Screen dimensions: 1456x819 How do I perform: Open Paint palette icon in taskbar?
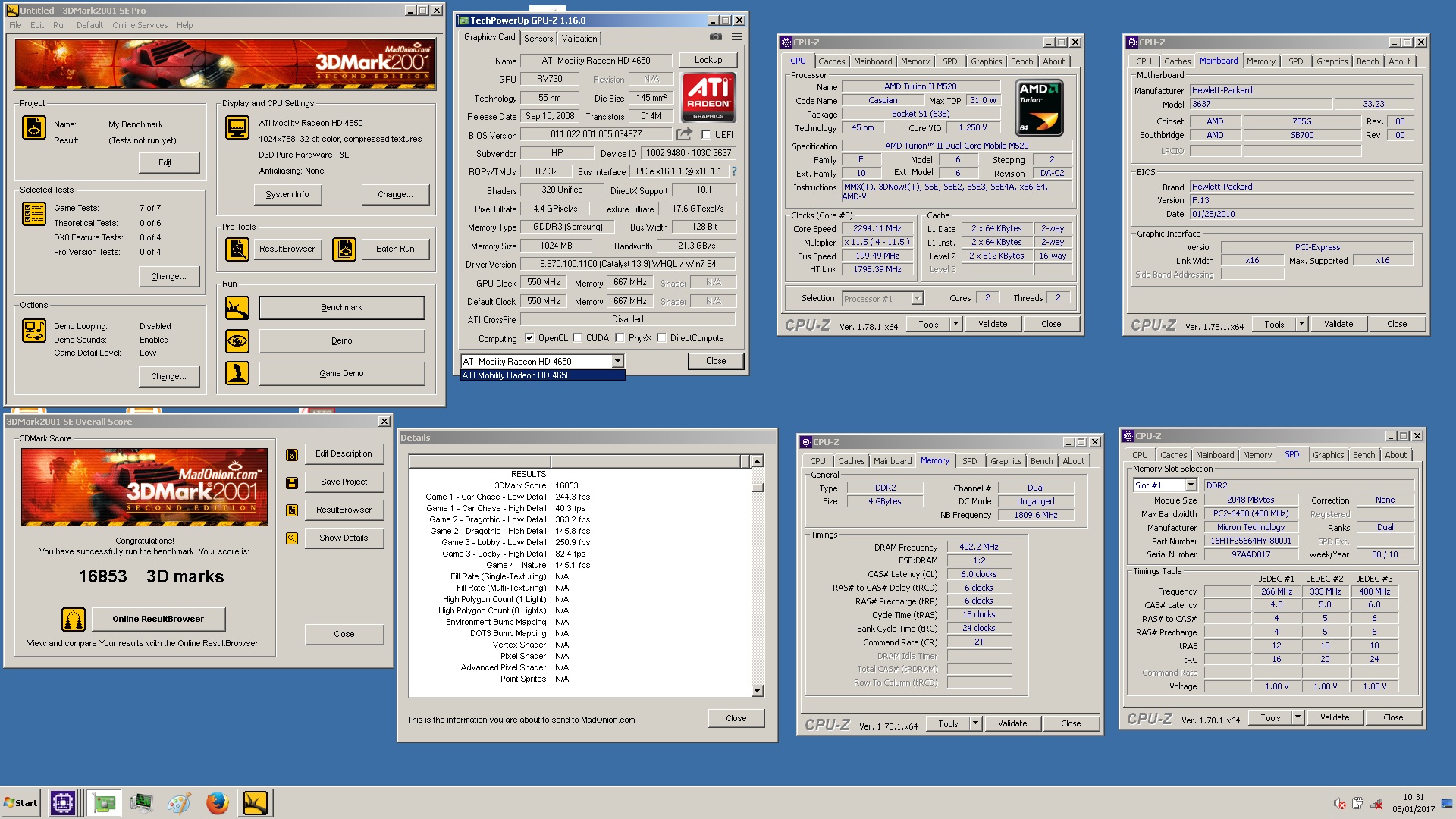tap(180, 803)
